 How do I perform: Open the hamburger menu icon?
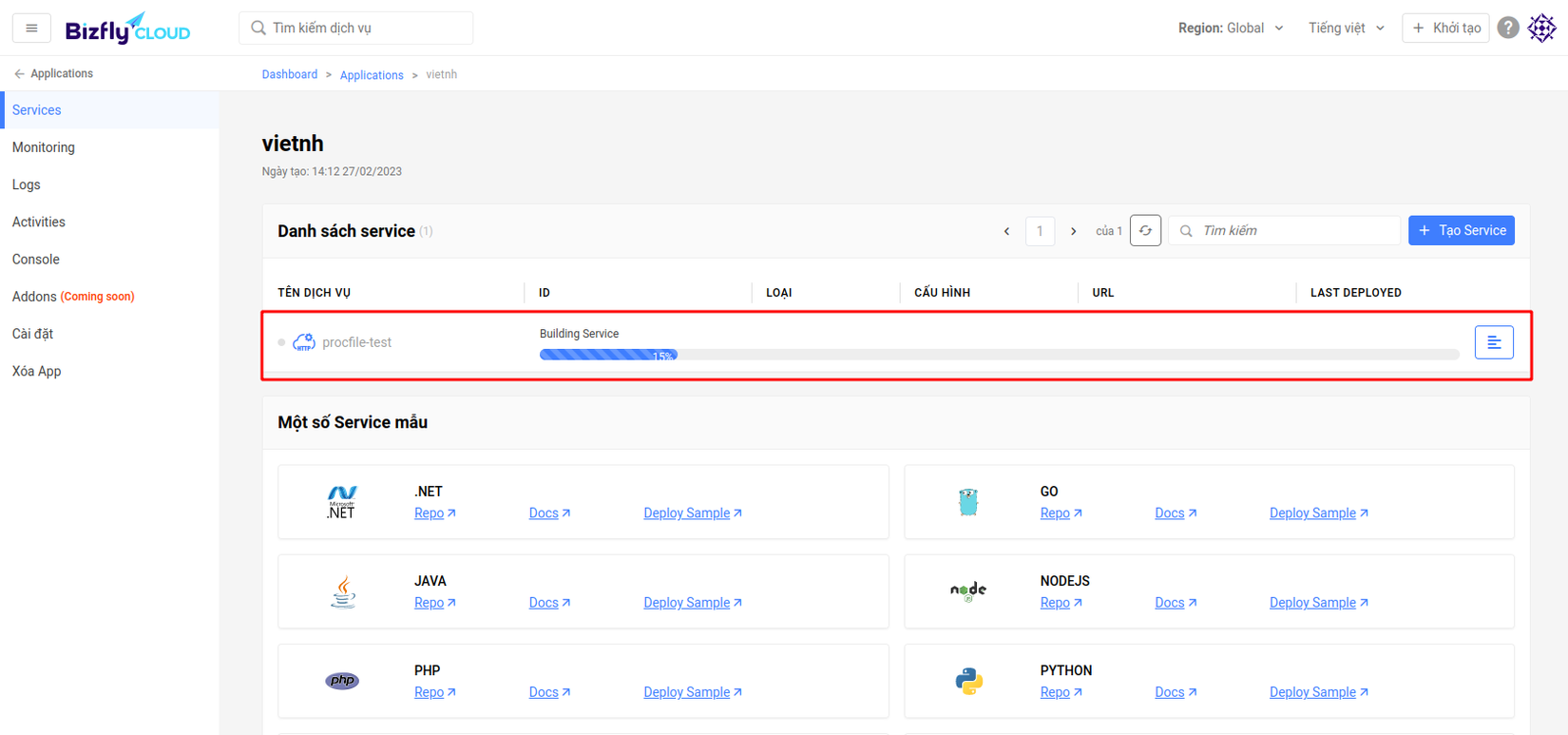point(31,28)
